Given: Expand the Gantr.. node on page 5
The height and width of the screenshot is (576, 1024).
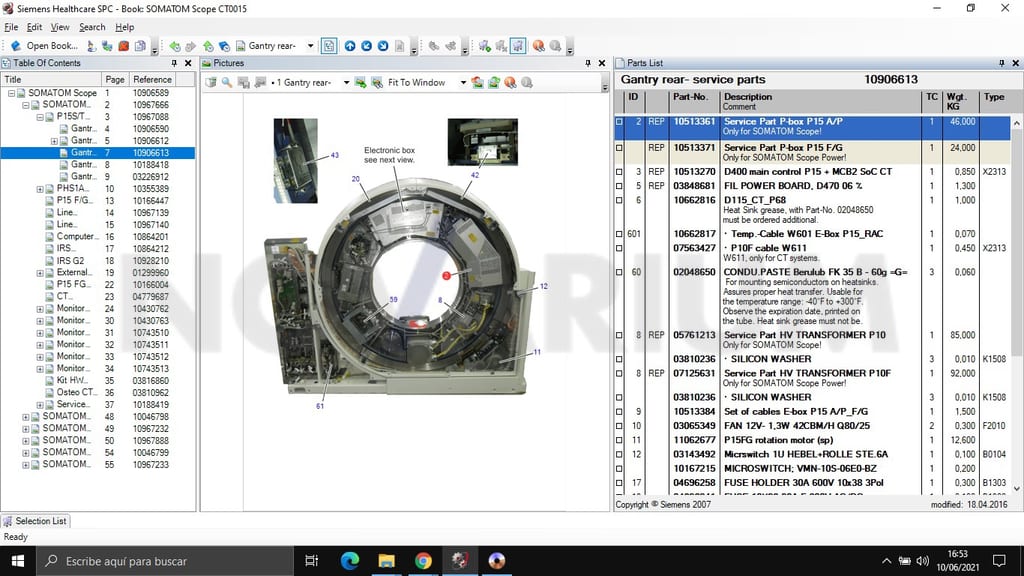Looking at the screenshot, I should coord(54,141).
